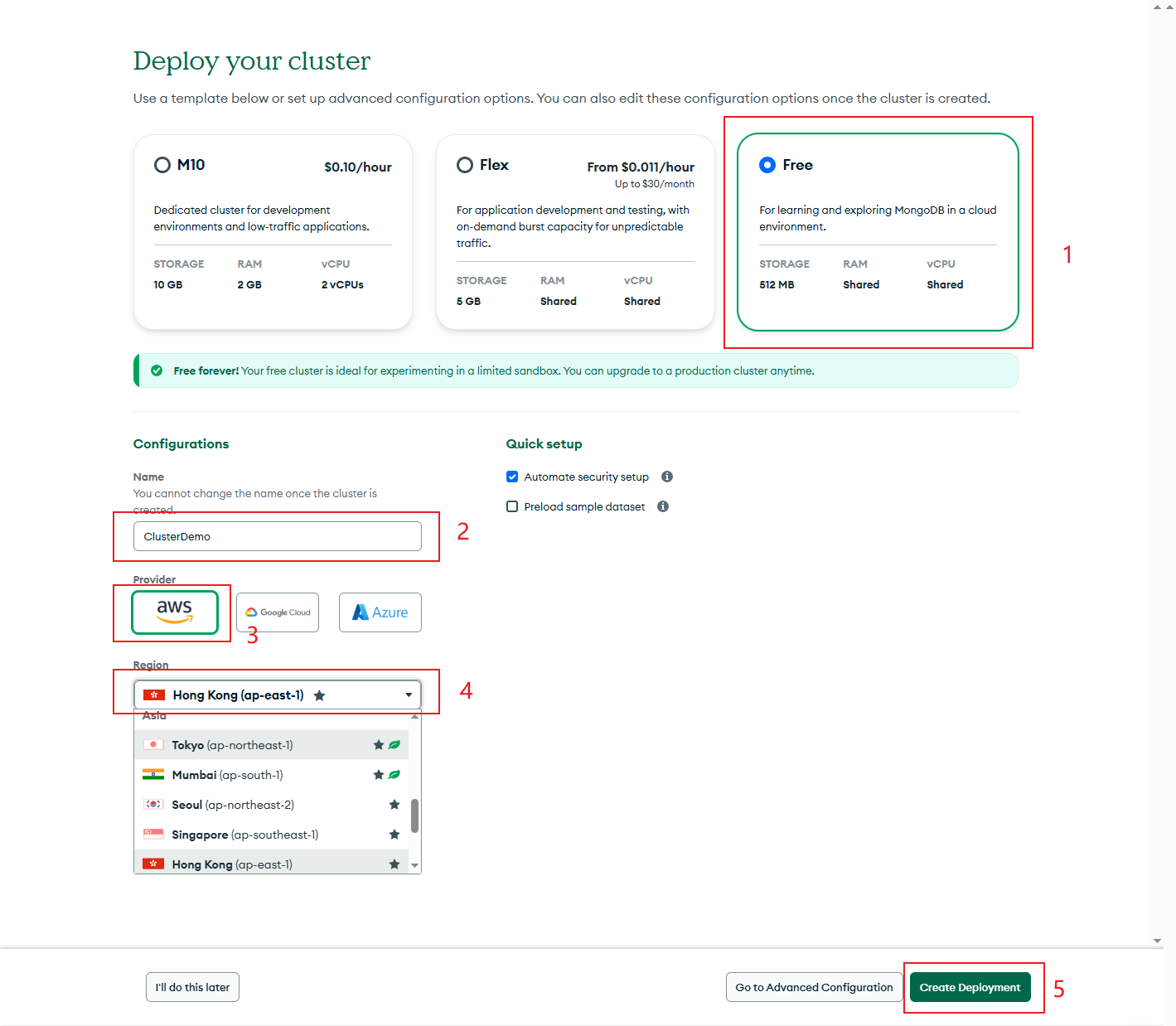
Task: Select Hong Kong (ap-east-1) in list
Action: tap(271, 862)
